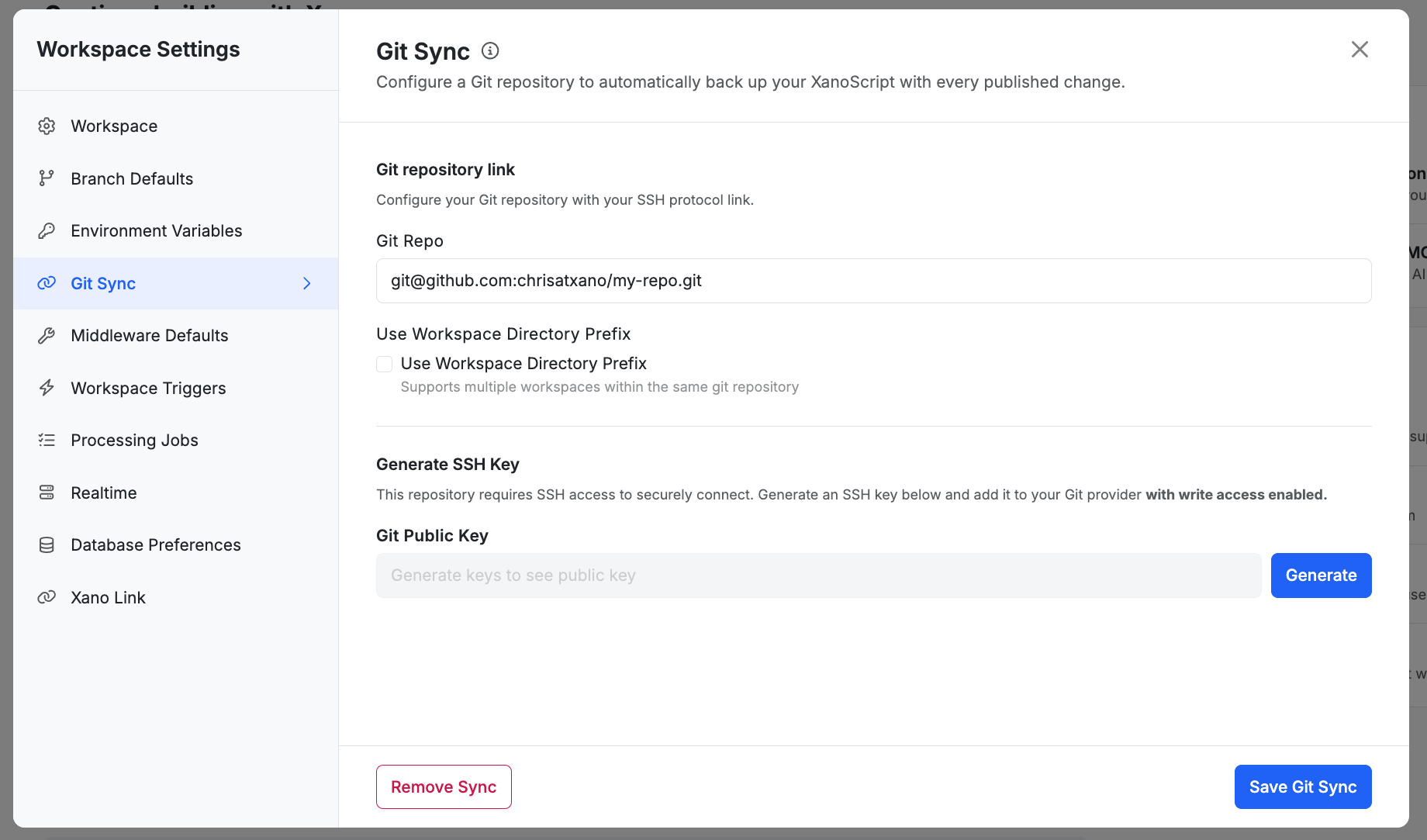The height and width of the screenshot is (840, 1427).
Task: Select the Middleware Defaults wrench icon
Action: pyautogui.click(x=47, y=335)
